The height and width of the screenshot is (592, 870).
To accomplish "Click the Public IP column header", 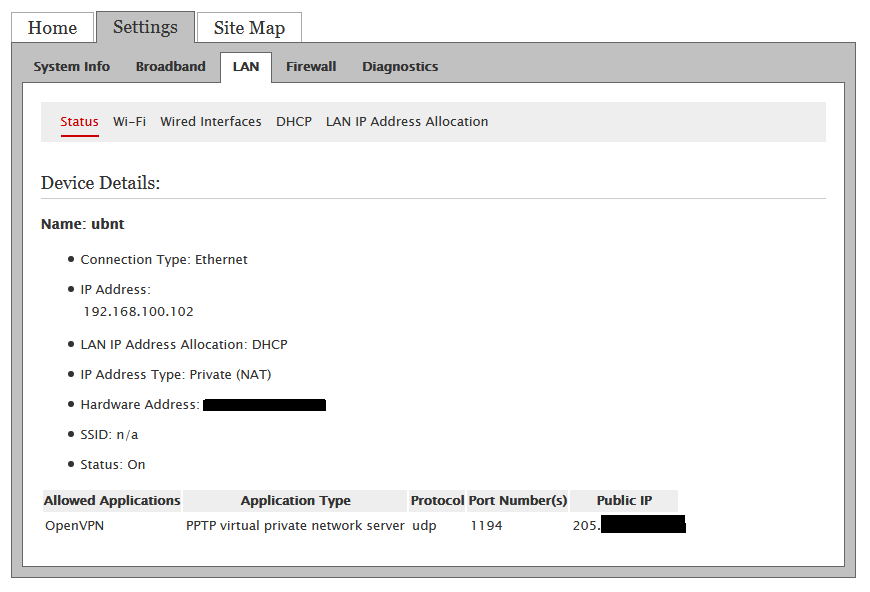I will [624, 501].
